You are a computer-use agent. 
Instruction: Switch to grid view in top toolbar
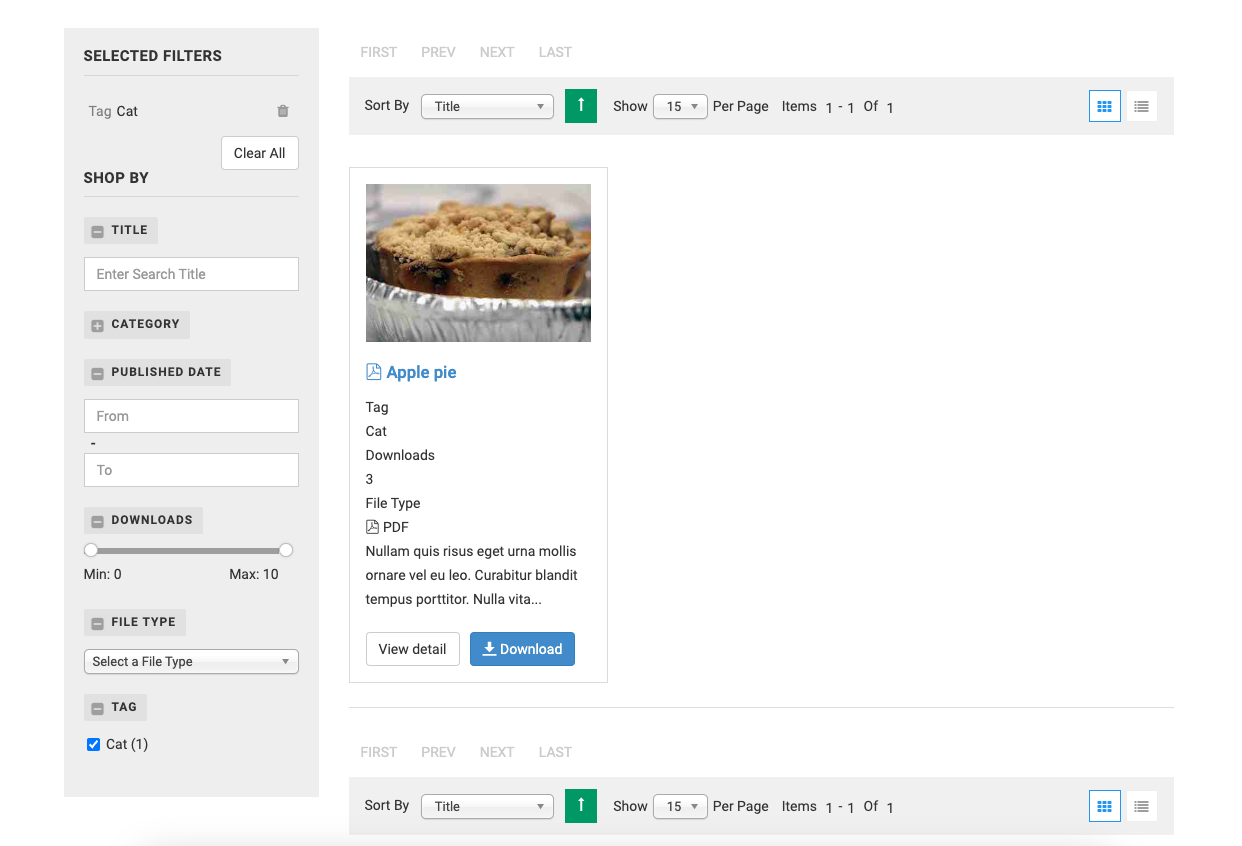click(1105, 106)
